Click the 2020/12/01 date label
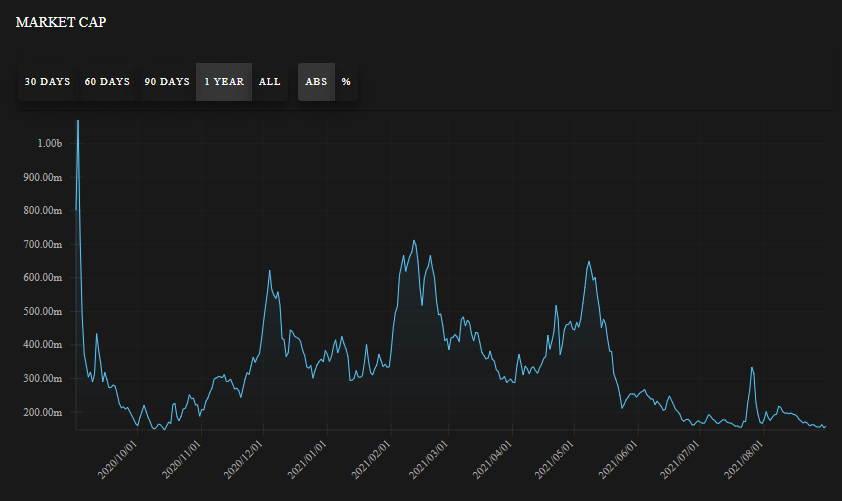842x501 pixels. click(x=243, y=460)
